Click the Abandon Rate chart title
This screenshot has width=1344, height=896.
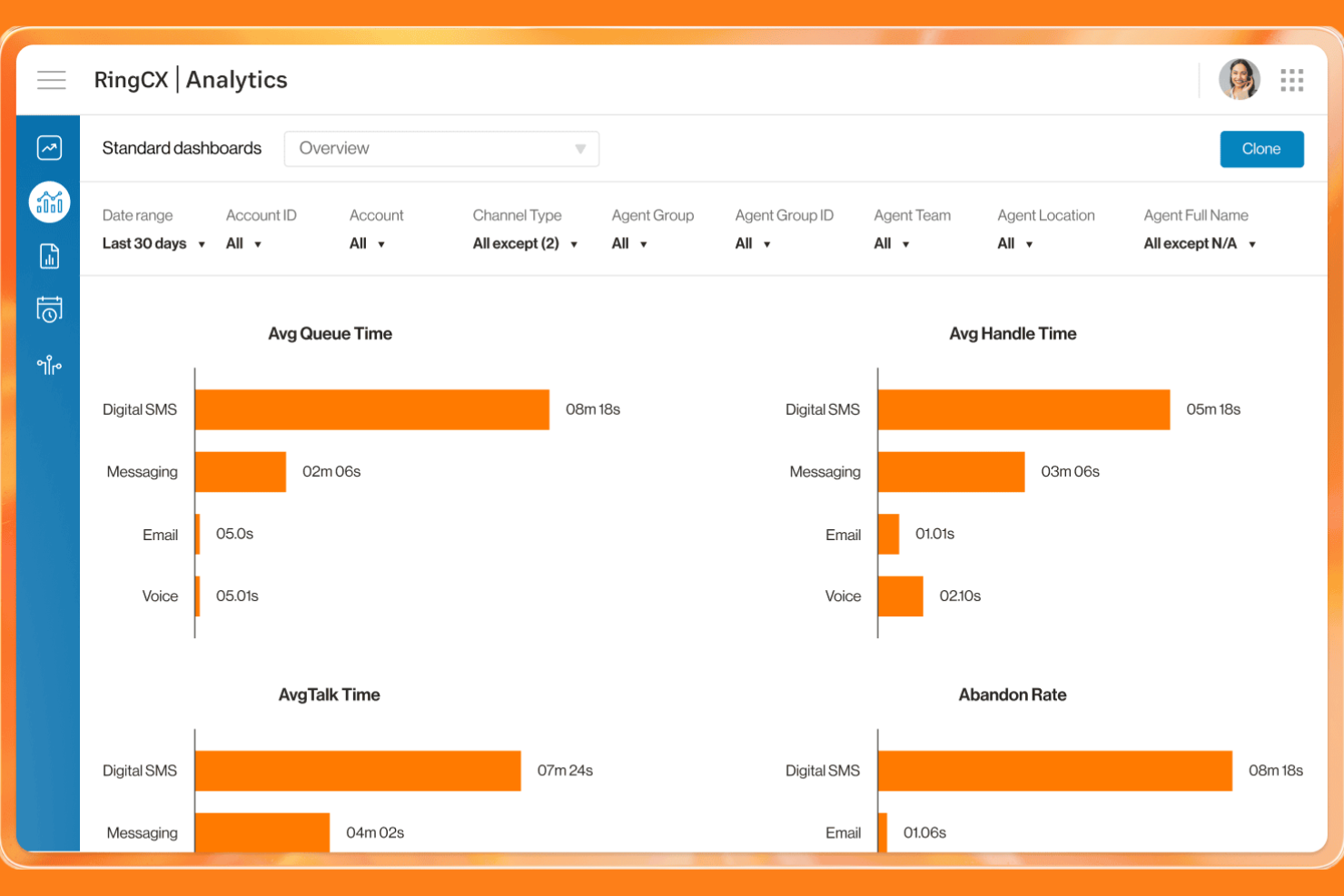coord(1013,694)
